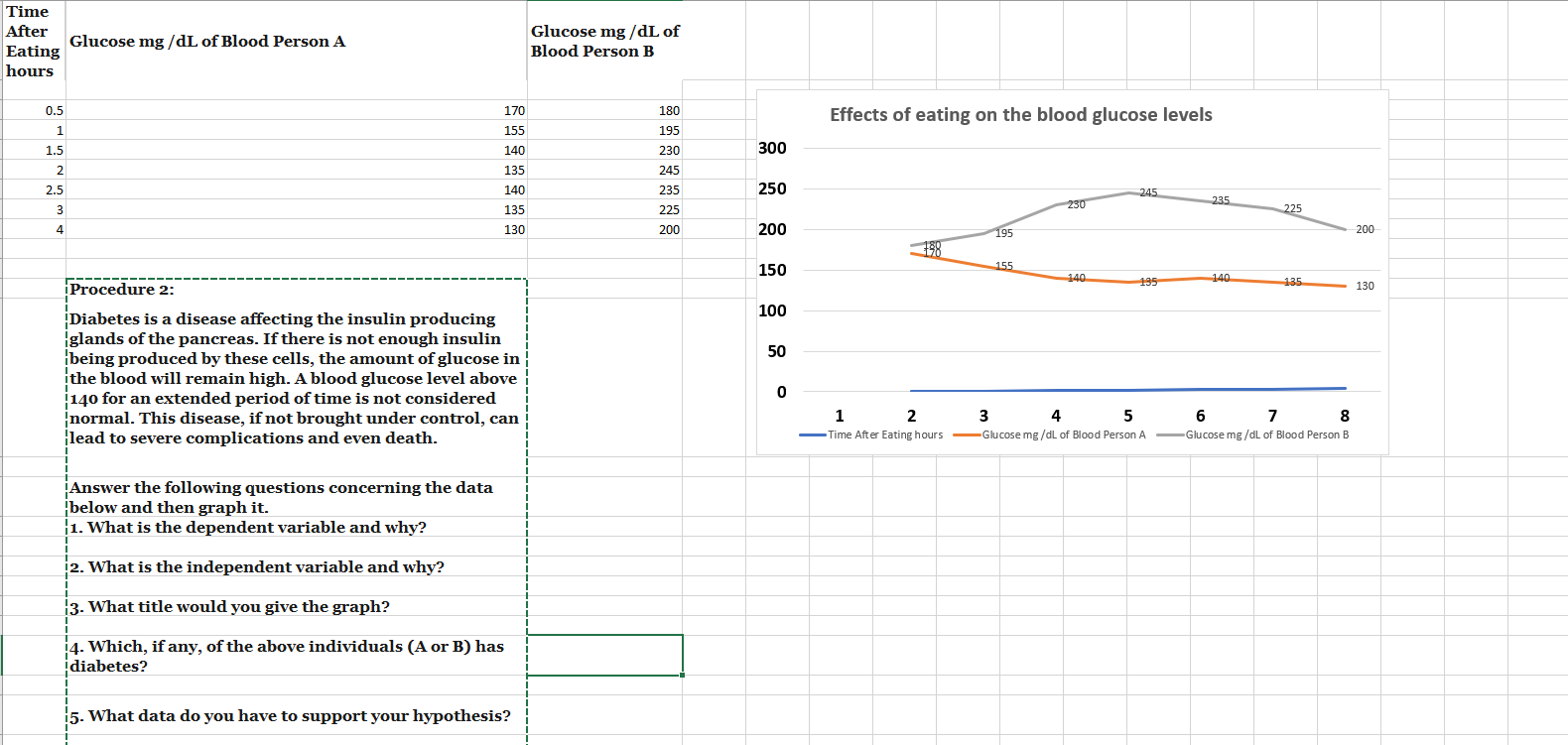
Task: Click question 4 about which individual has diabetes
Action: [296, 656]
